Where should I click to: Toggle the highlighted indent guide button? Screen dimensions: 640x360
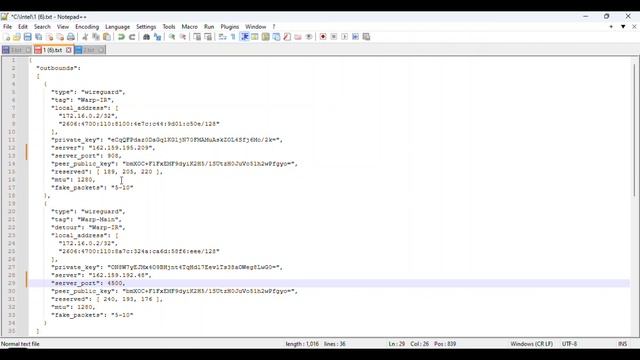pyautogui.click(x=244, y=37)
